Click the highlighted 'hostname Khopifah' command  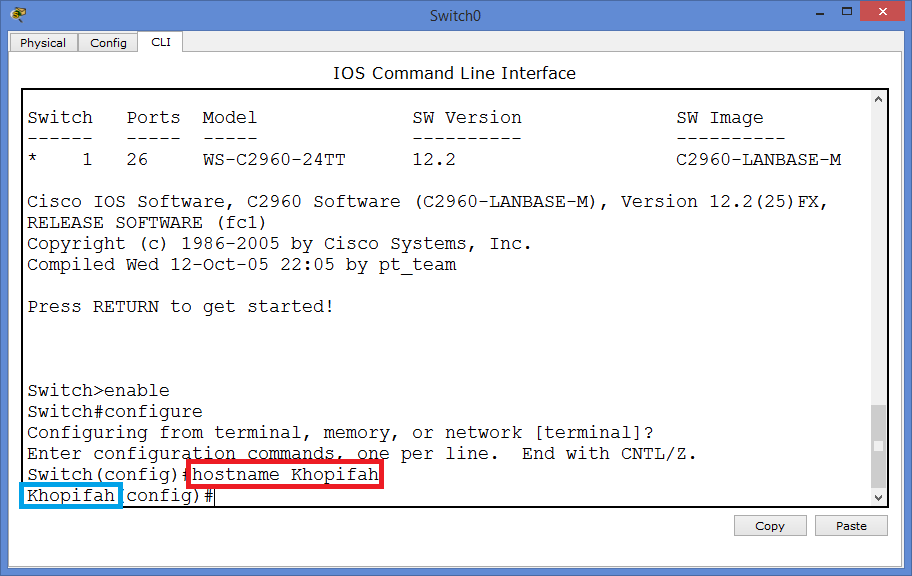(x=285, y=475)
